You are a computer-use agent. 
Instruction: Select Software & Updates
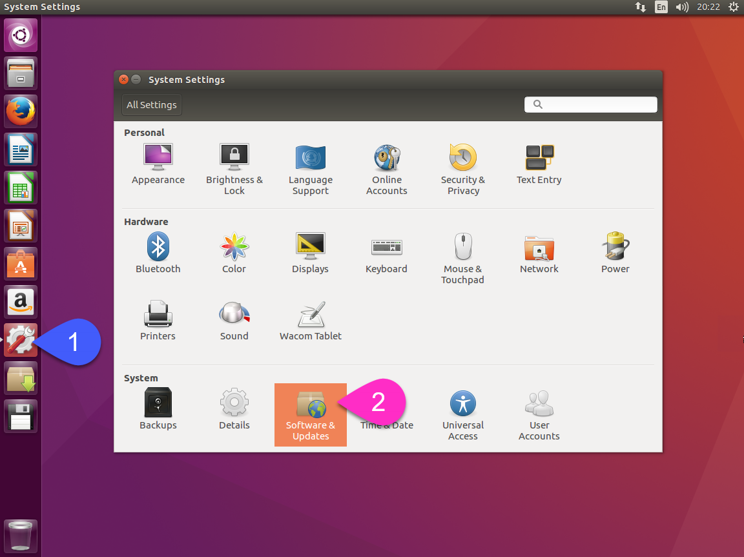(310, 414)
